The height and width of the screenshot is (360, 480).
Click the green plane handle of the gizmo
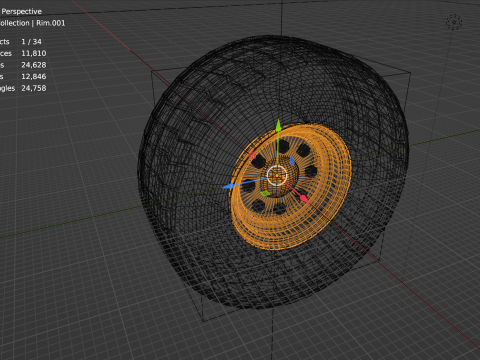tap(265, 193)
